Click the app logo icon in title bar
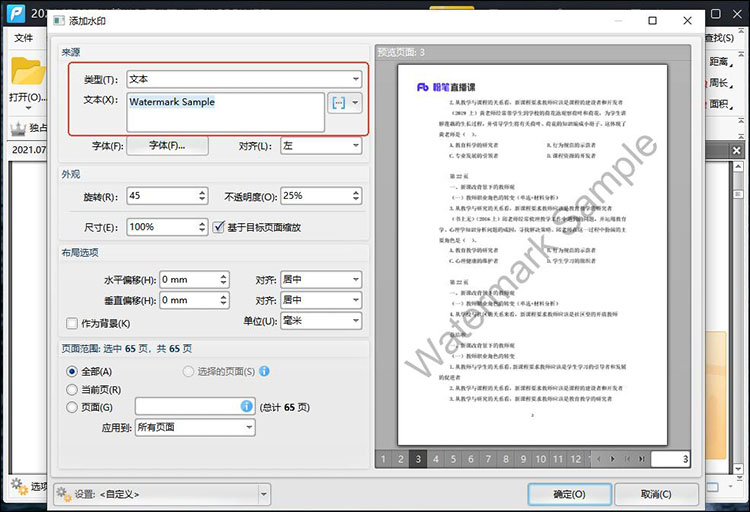This screenshot has width=750, height=512. click(x=16, y=13)
